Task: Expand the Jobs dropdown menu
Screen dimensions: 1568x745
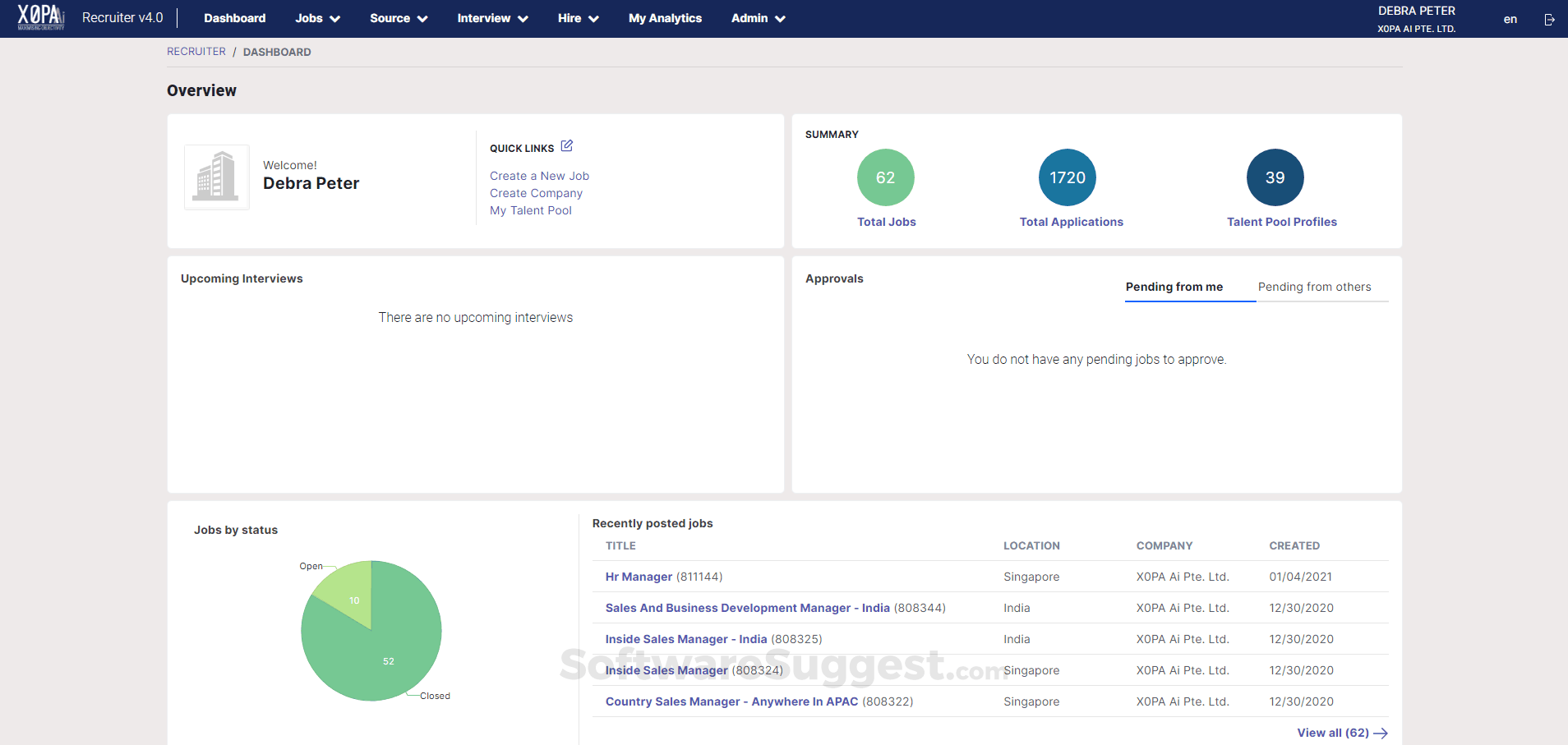Action: pyautogui.click(x=317, y=18)
